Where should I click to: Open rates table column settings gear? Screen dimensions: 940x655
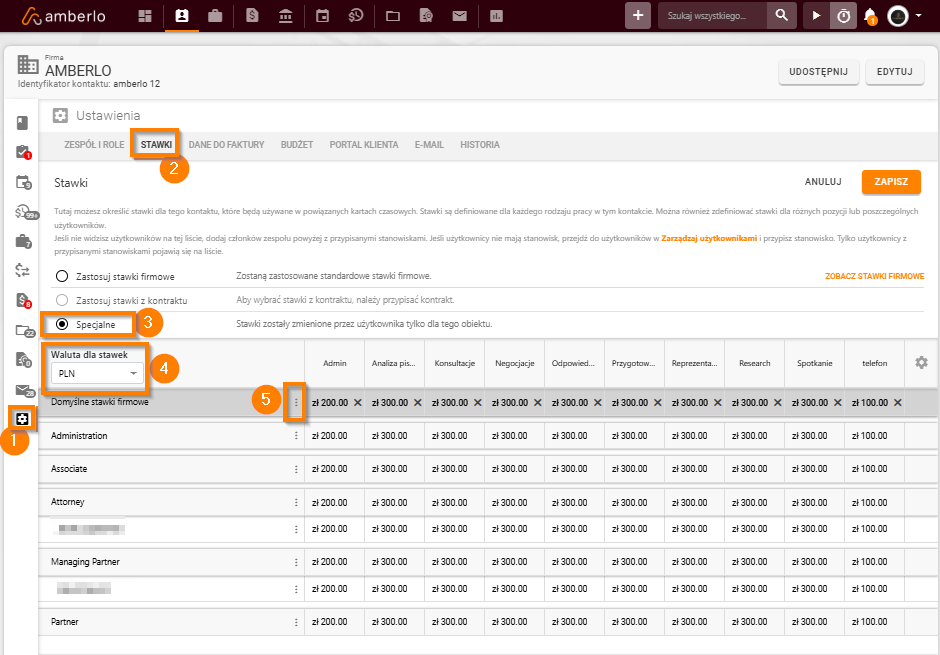click(921, 363)
